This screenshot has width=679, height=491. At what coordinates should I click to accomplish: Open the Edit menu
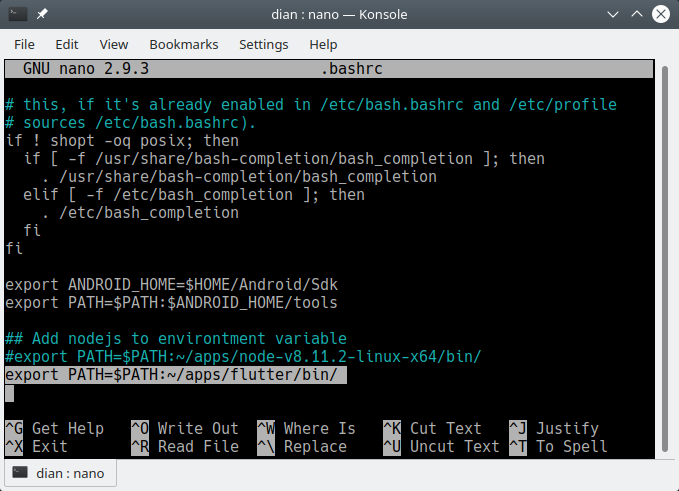(x=67, y=44)
